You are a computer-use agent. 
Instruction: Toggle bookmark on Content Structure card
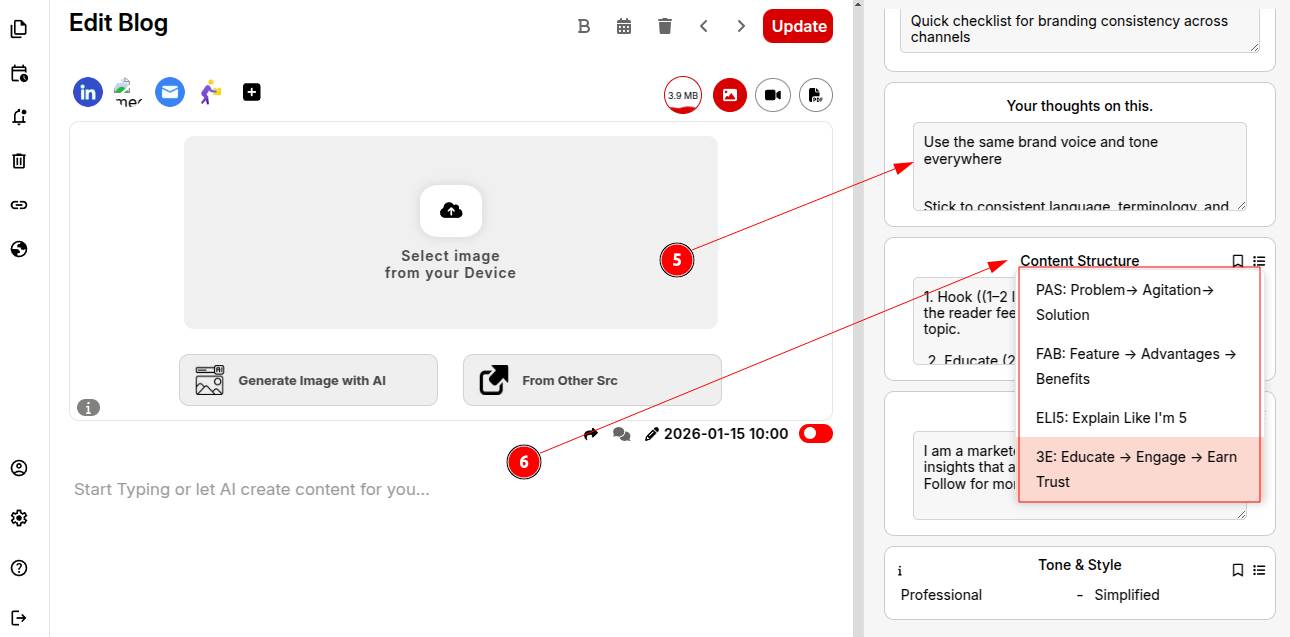pos(1237,261)
